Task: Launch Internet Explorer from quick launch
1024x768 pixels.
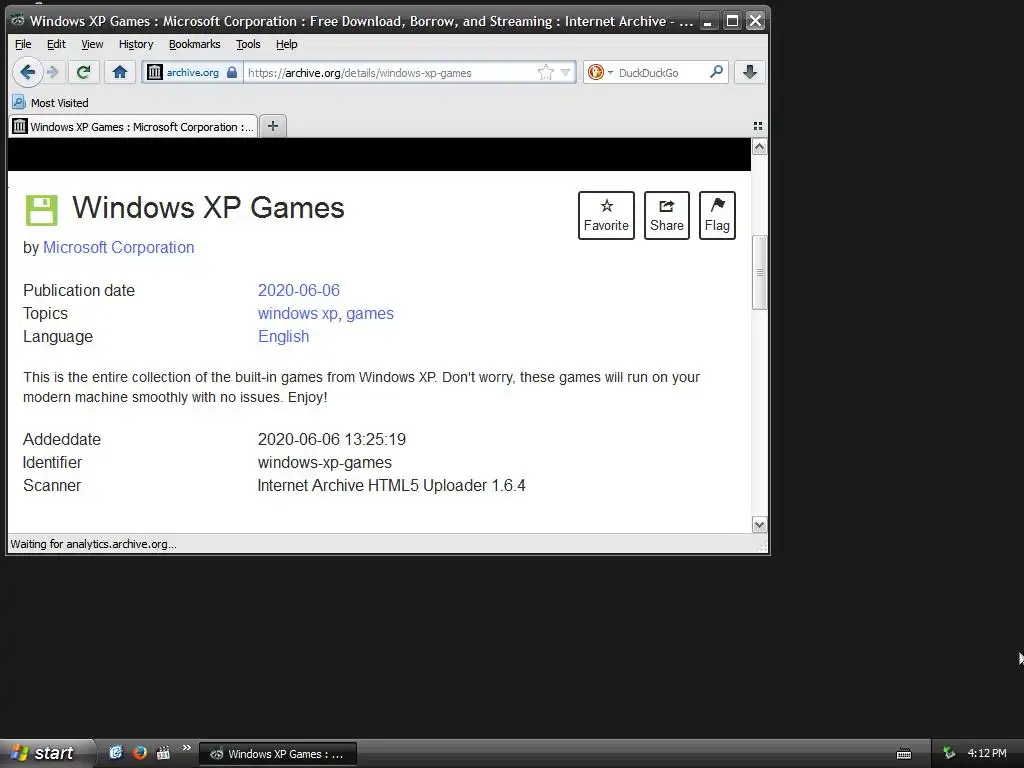Action: (x=116, y=753)
